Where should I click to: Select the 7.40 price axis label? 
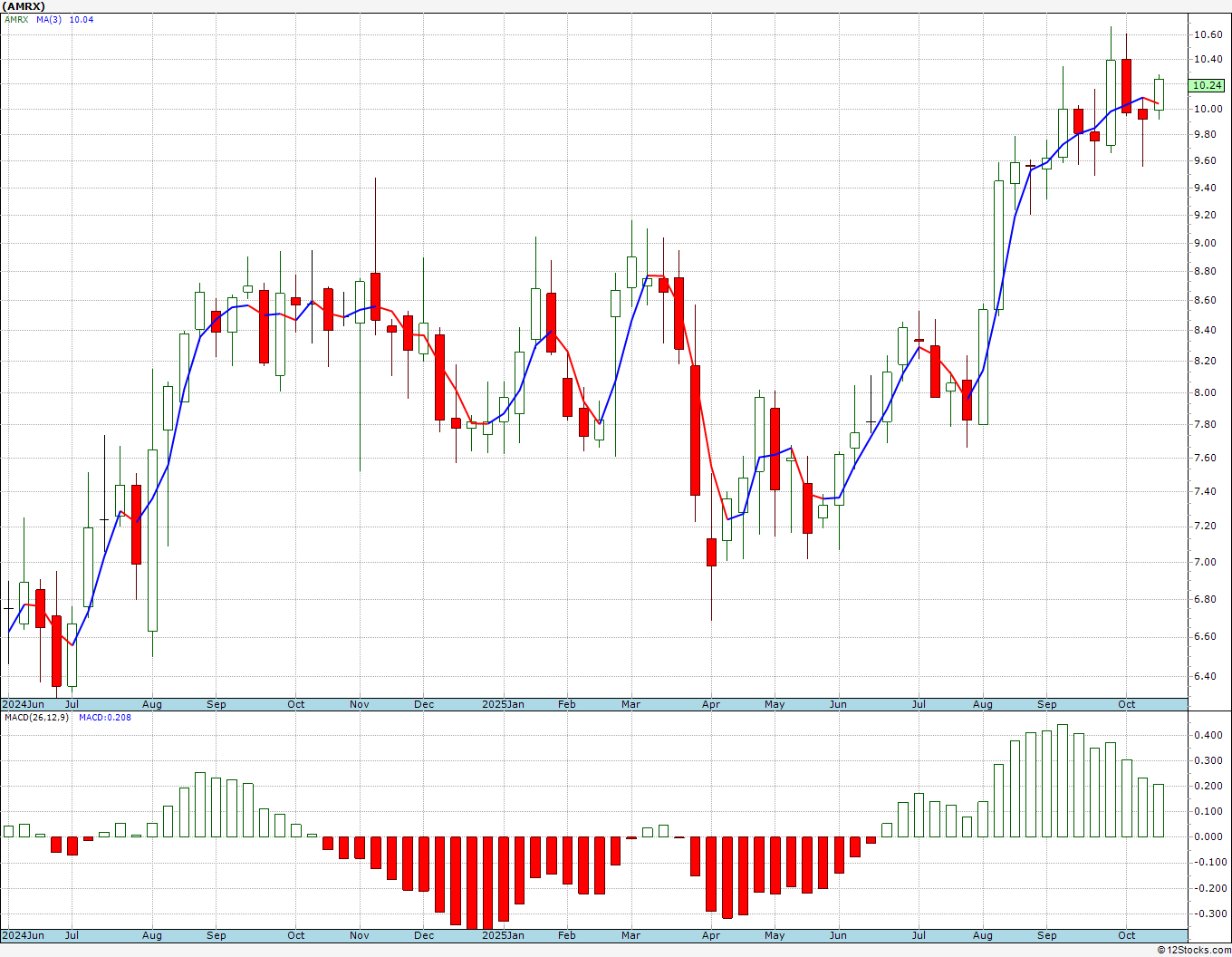tap(1207, 491)
